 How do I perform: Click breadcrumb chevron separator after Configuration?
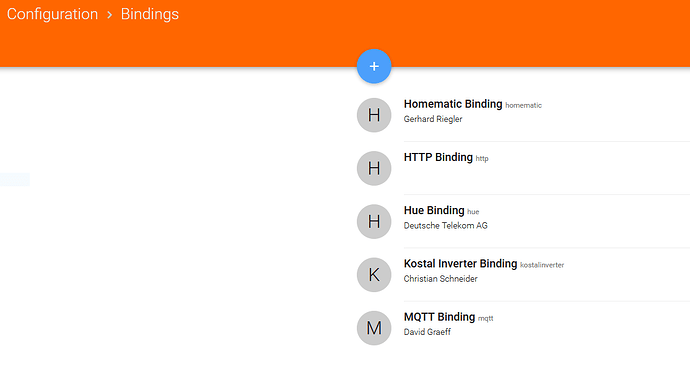[109, 15]
